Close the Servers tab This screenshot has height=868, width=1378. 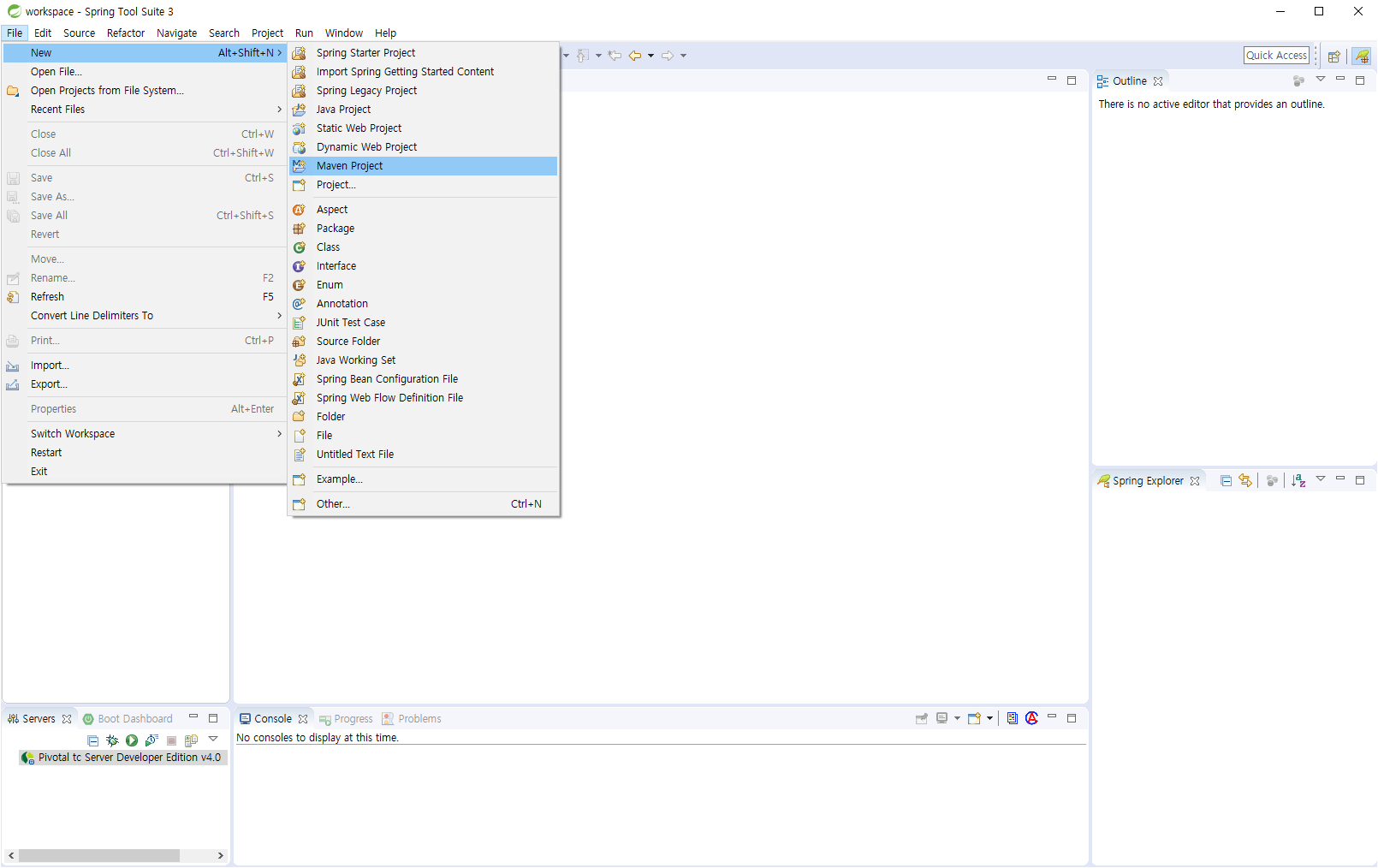click(x=67, y=719)
